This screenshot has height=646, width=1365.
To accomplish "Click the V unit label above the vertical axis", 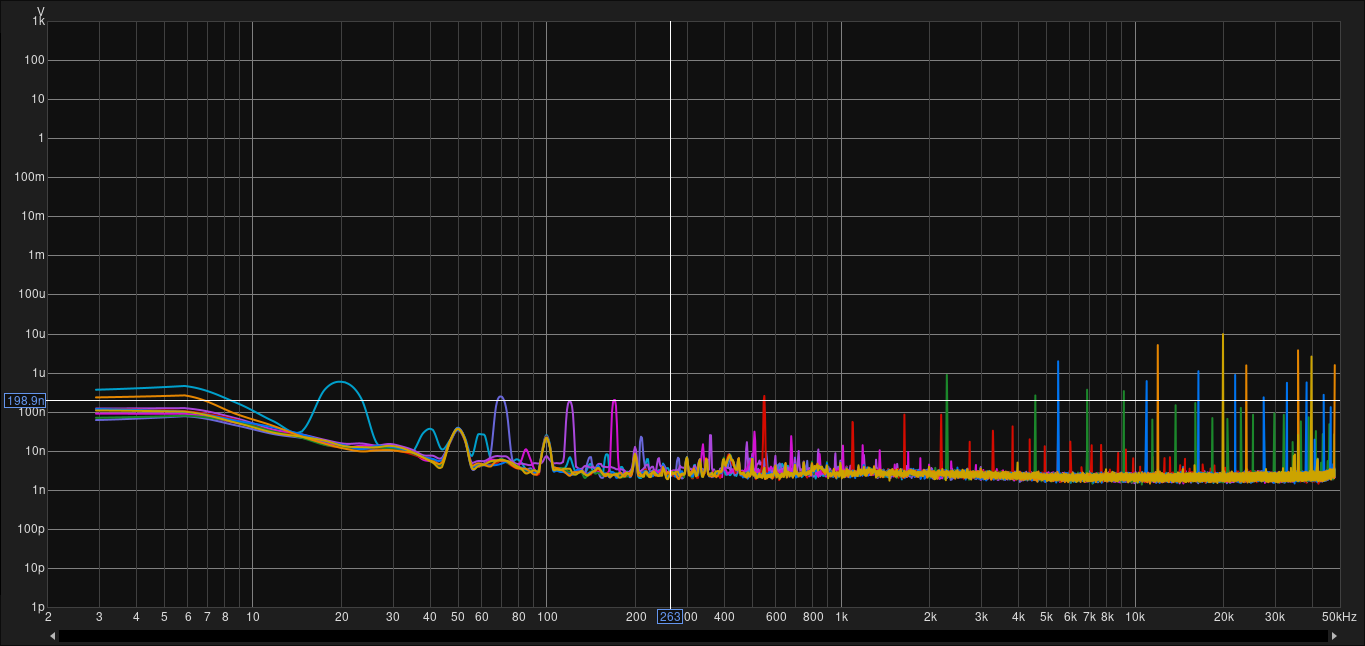I will (x=40, y=11).
